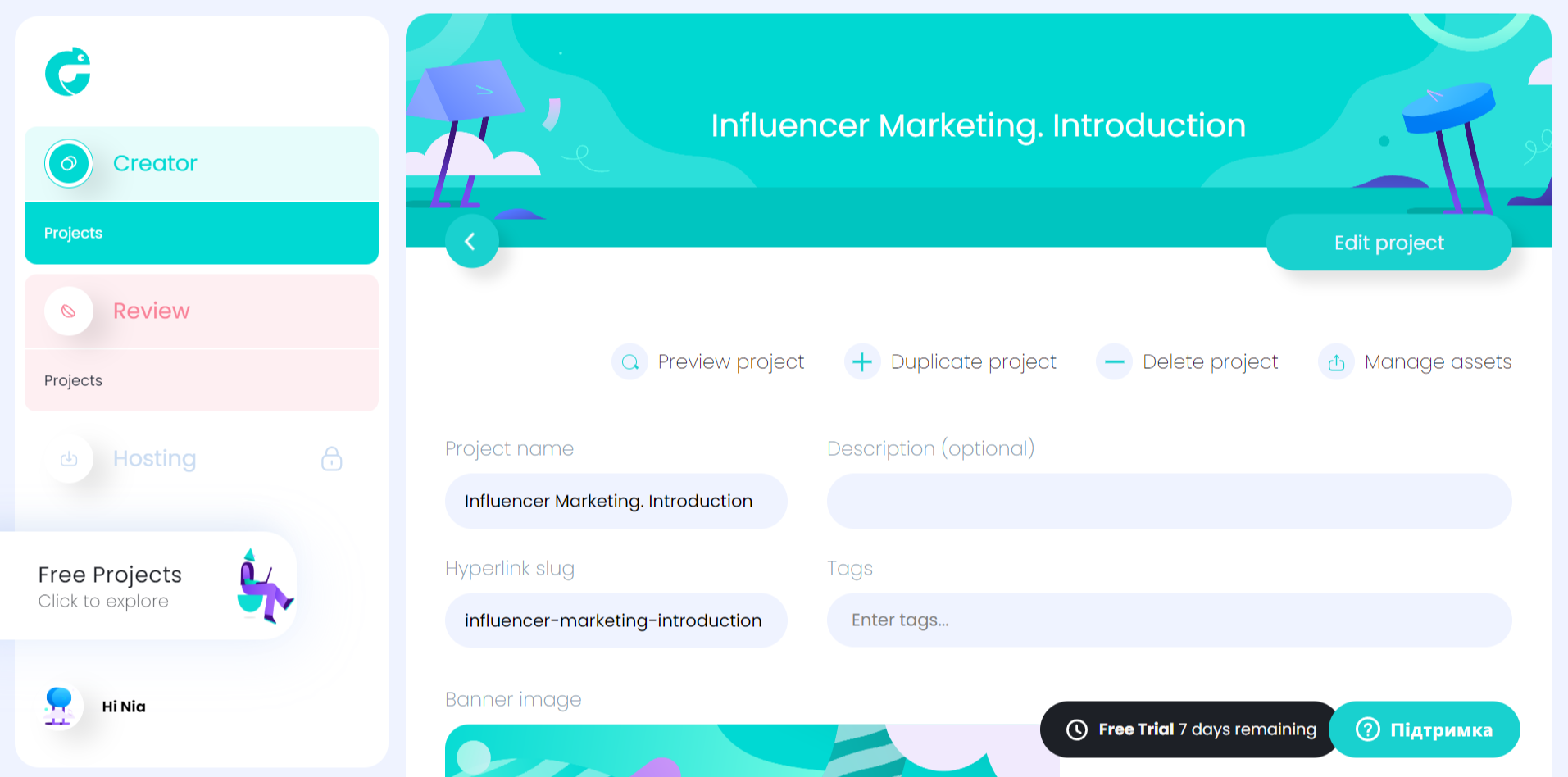Click the Edit project button
1568x777 pixels.
tap(1388, 243)
